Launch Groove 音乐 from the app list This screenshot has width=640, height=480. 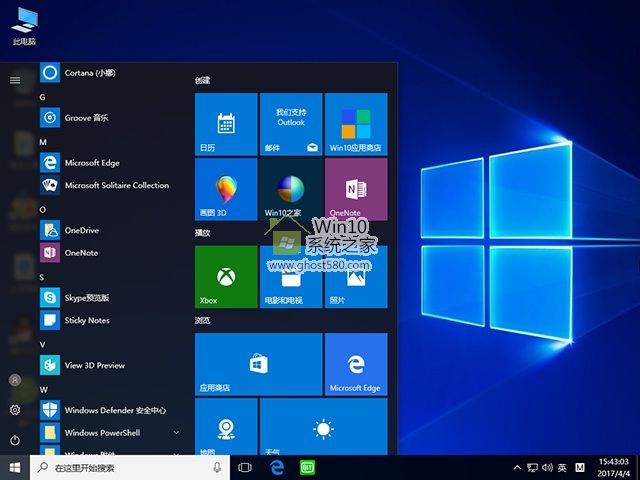86,118
